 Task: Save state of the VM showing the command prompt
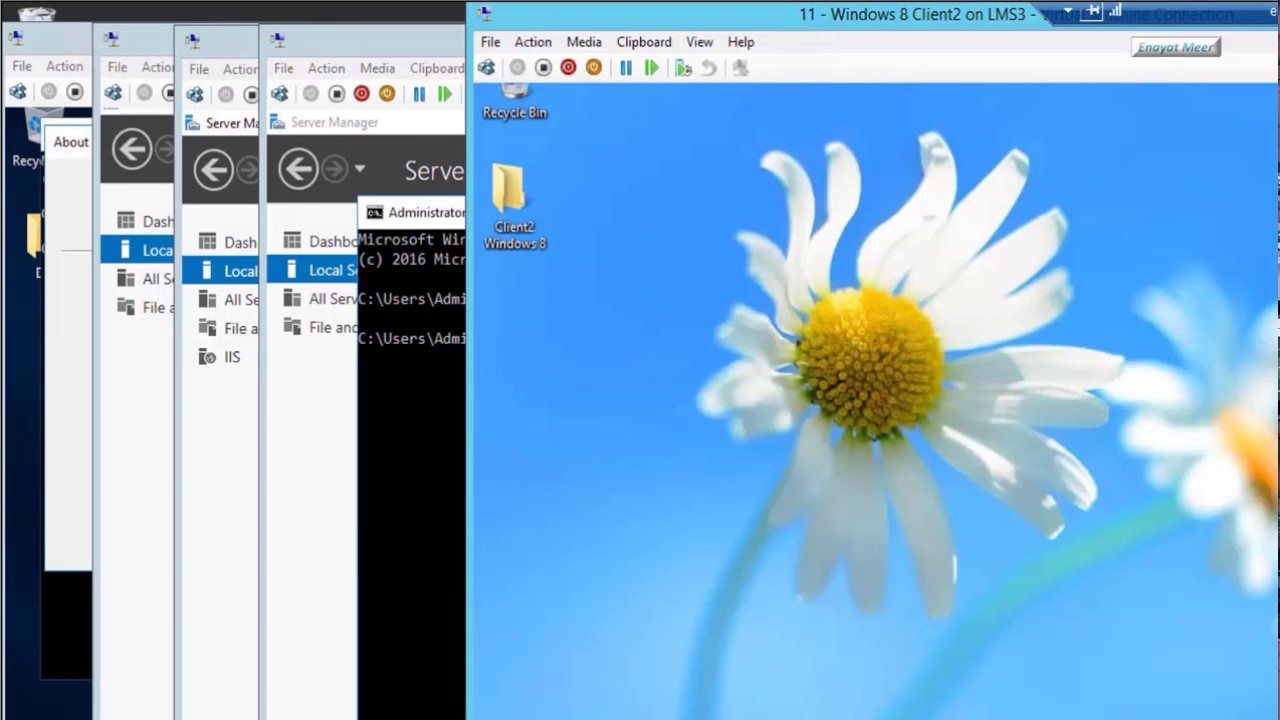(387, 94)
